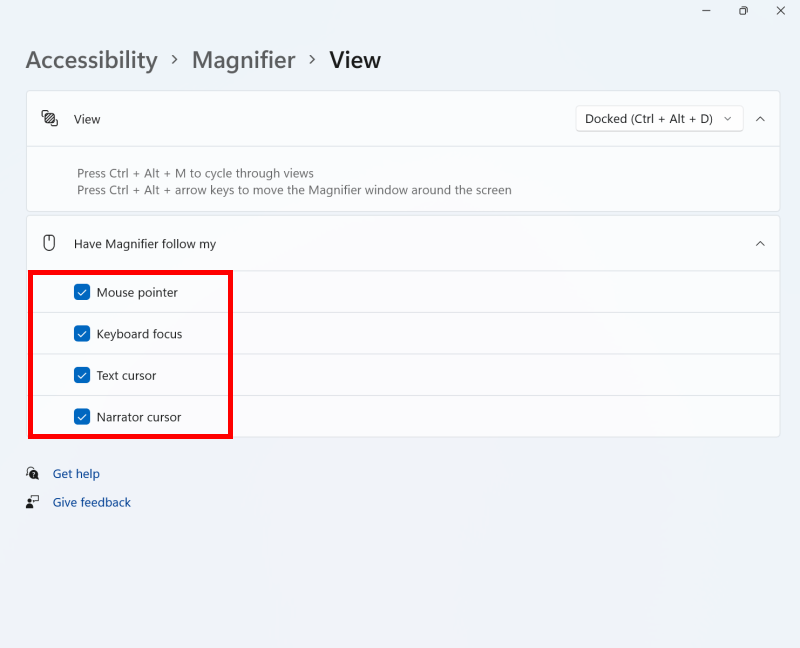Minimize the Settings window

click(706, 11)
